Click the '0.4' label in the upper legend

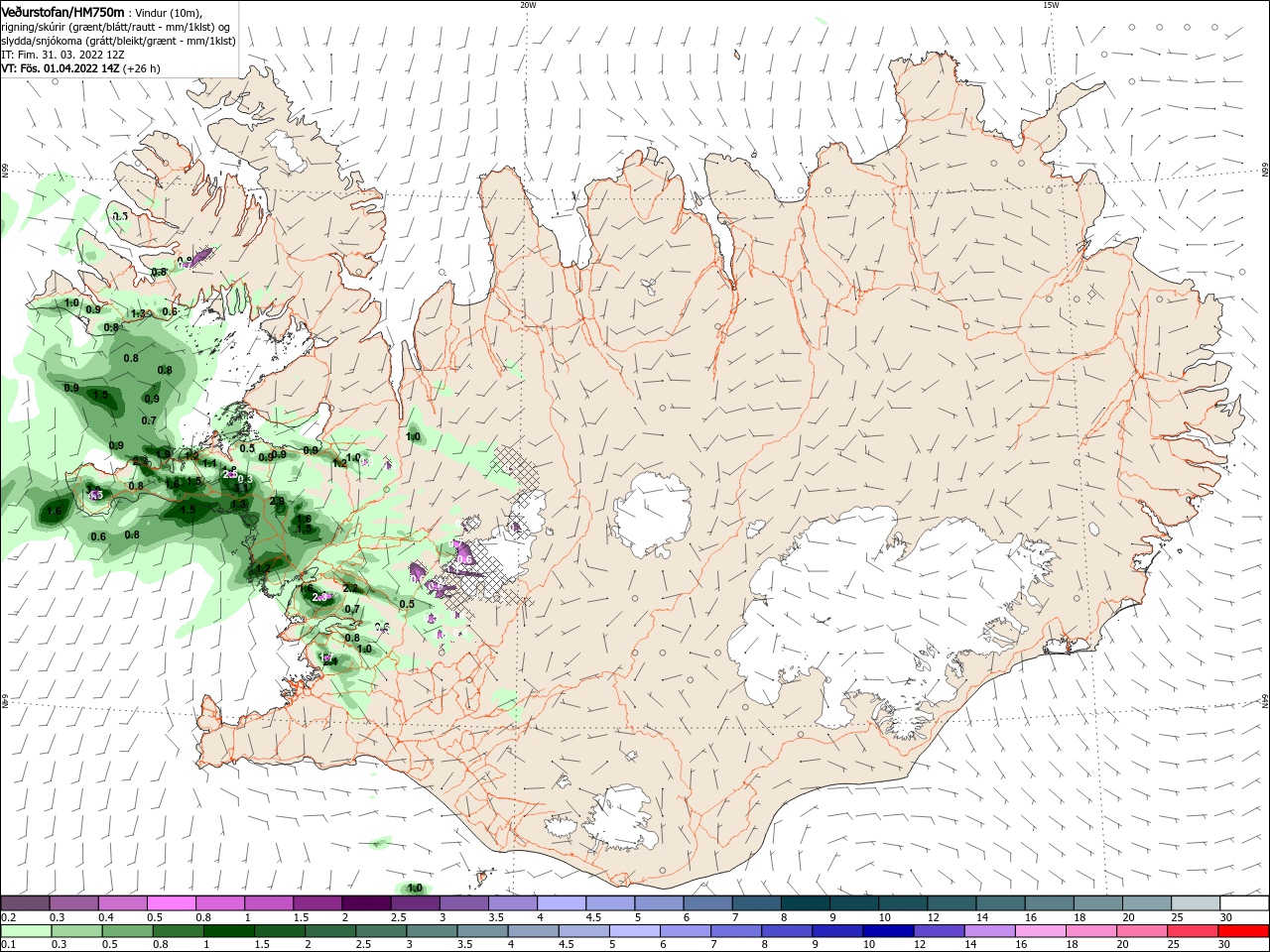coord(106,917)
